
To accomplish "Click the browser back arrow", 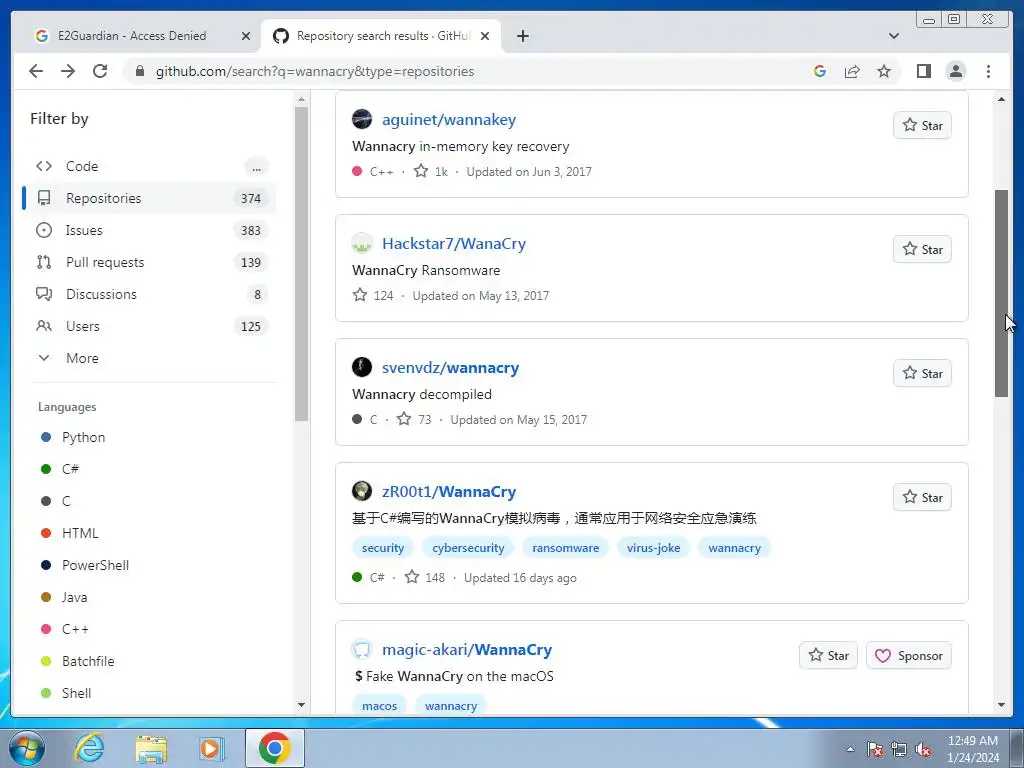I will 36,71.
